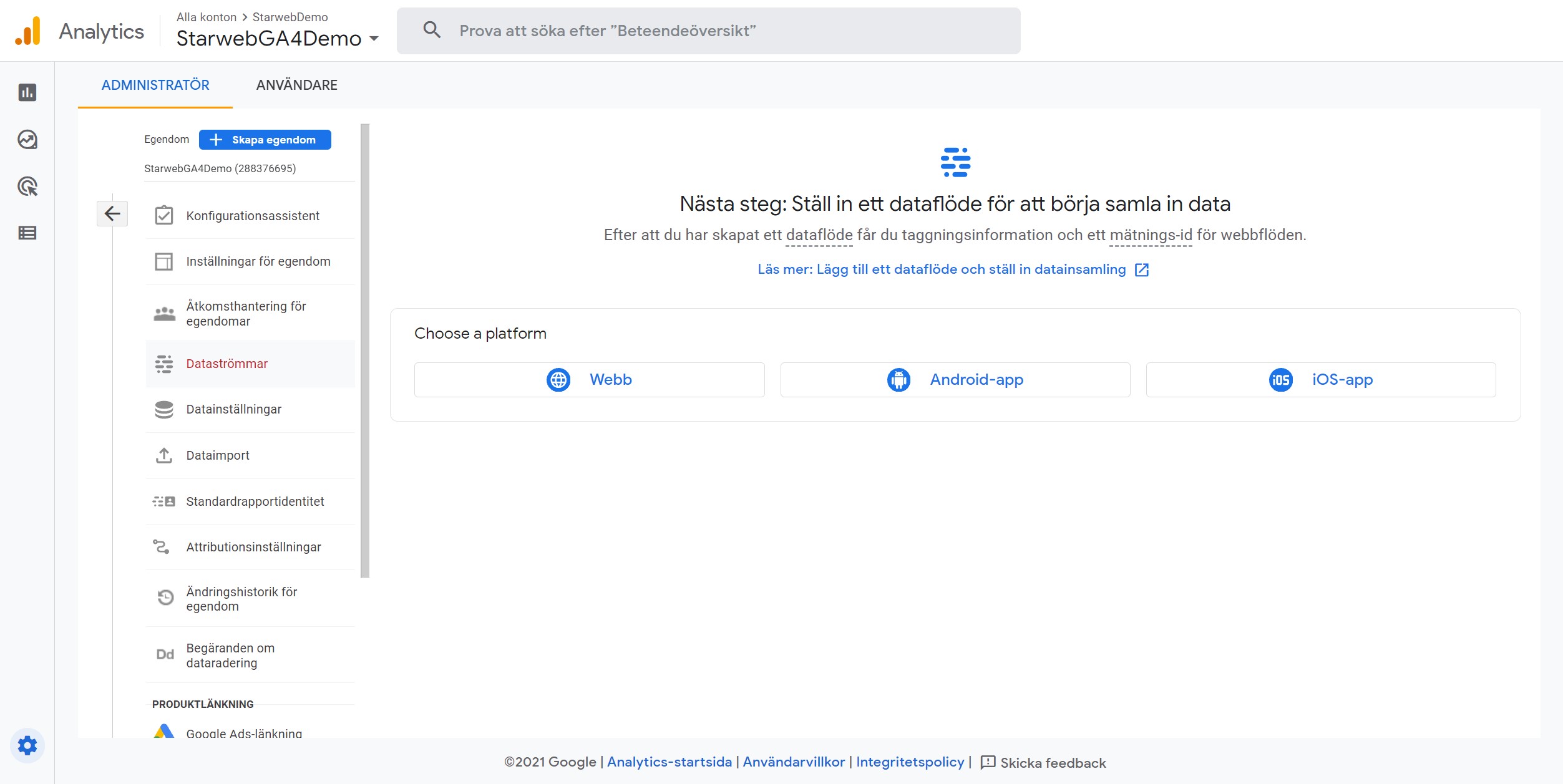Select Datainställningar menu item
This screenshot has width=1563, height=784.
click(x=250, y=409)
